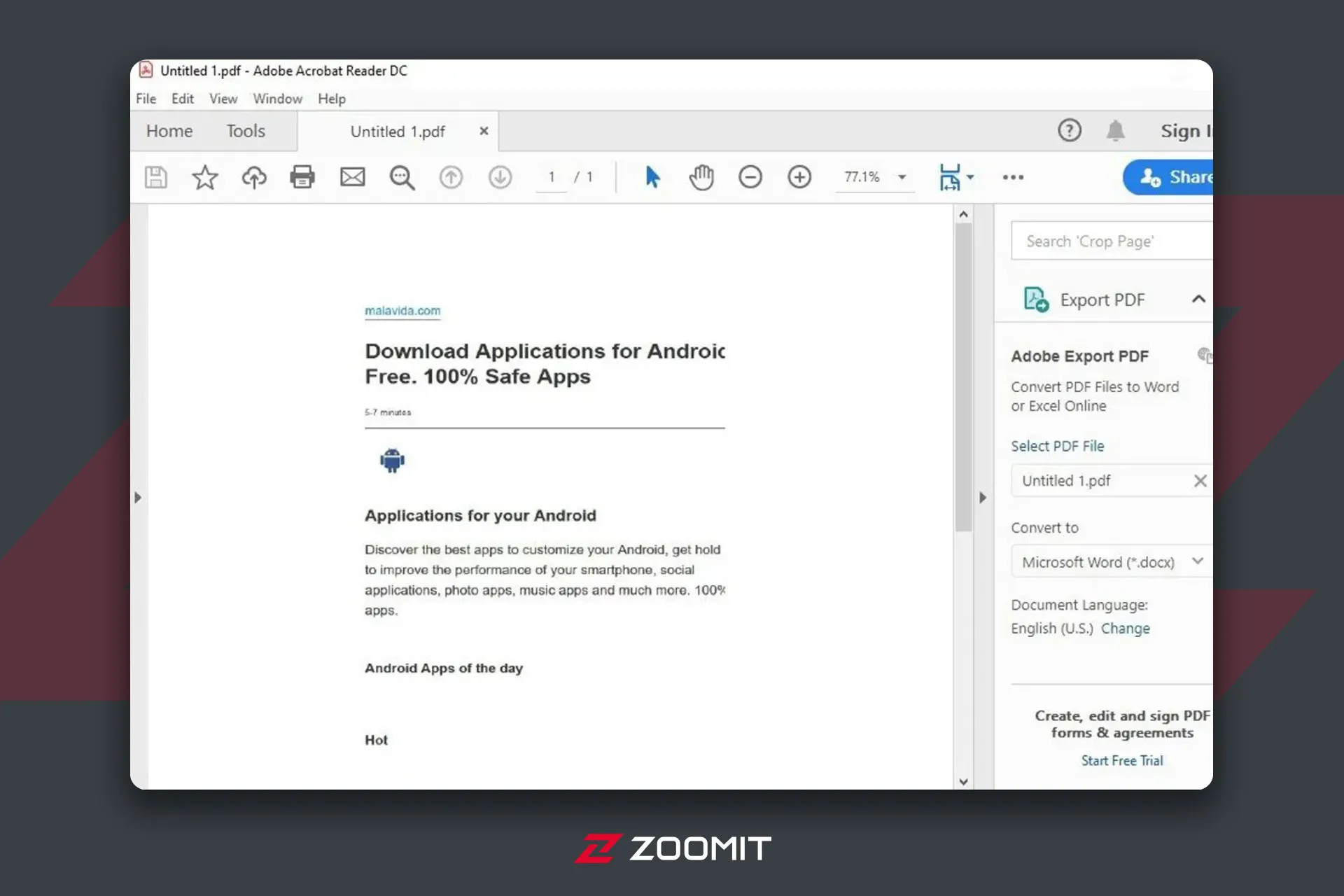Click the 'Android Apps of the day' text

tap(444, 668)
